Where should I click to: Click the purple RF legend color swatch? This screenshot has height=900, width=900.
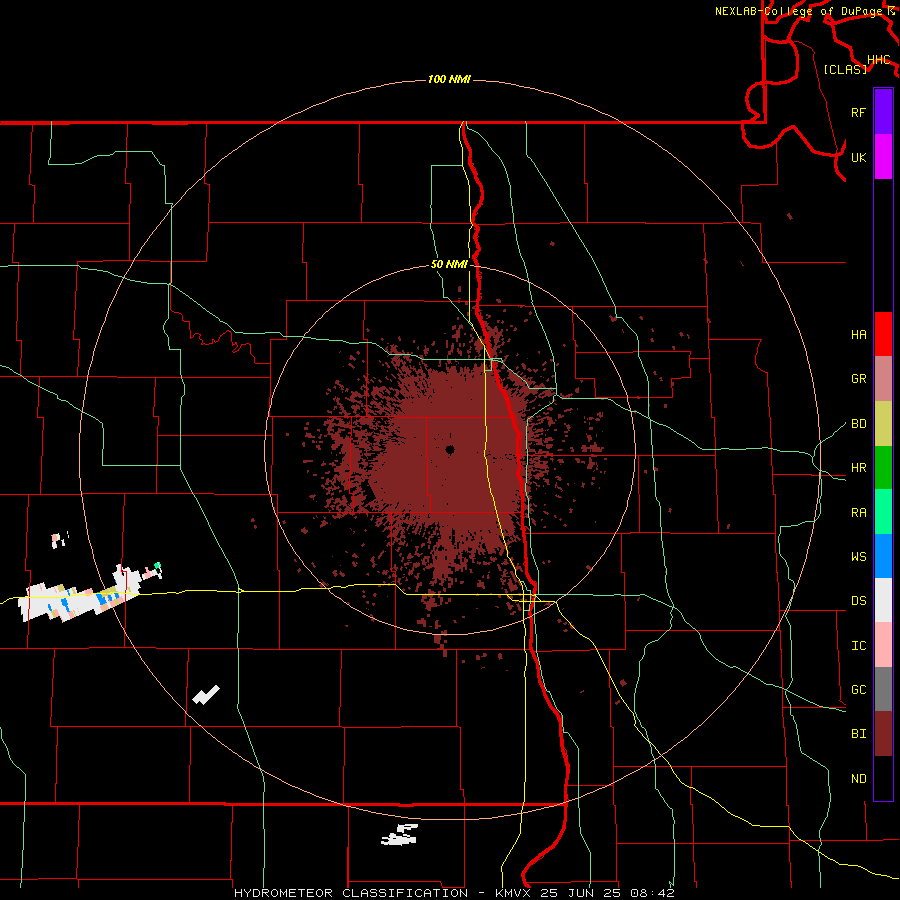(x=883, y=112)
